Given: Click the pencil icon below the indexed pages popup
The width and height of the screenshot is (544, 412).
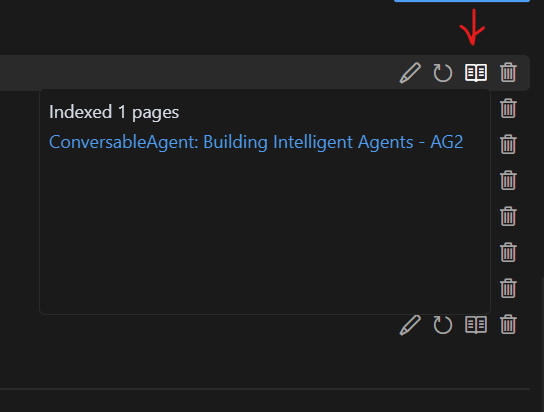Looking at the screenshot, I should tap(410, 325).
